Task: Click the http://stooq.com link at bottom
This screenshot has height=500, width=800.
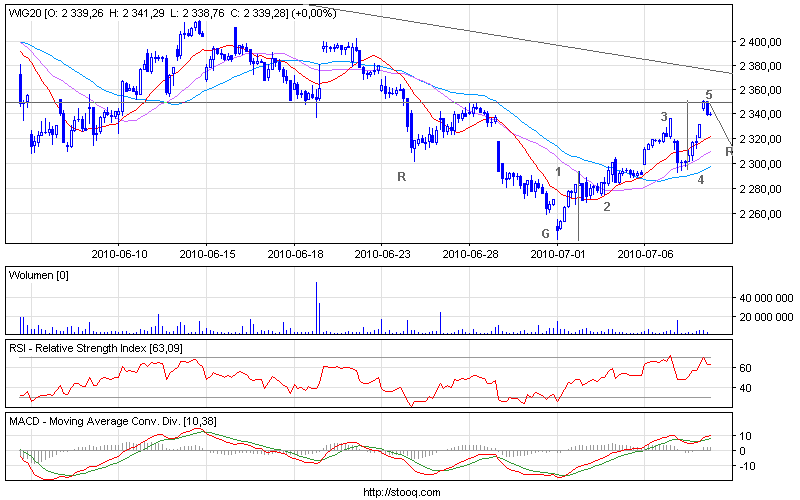Action: (399, 492)
